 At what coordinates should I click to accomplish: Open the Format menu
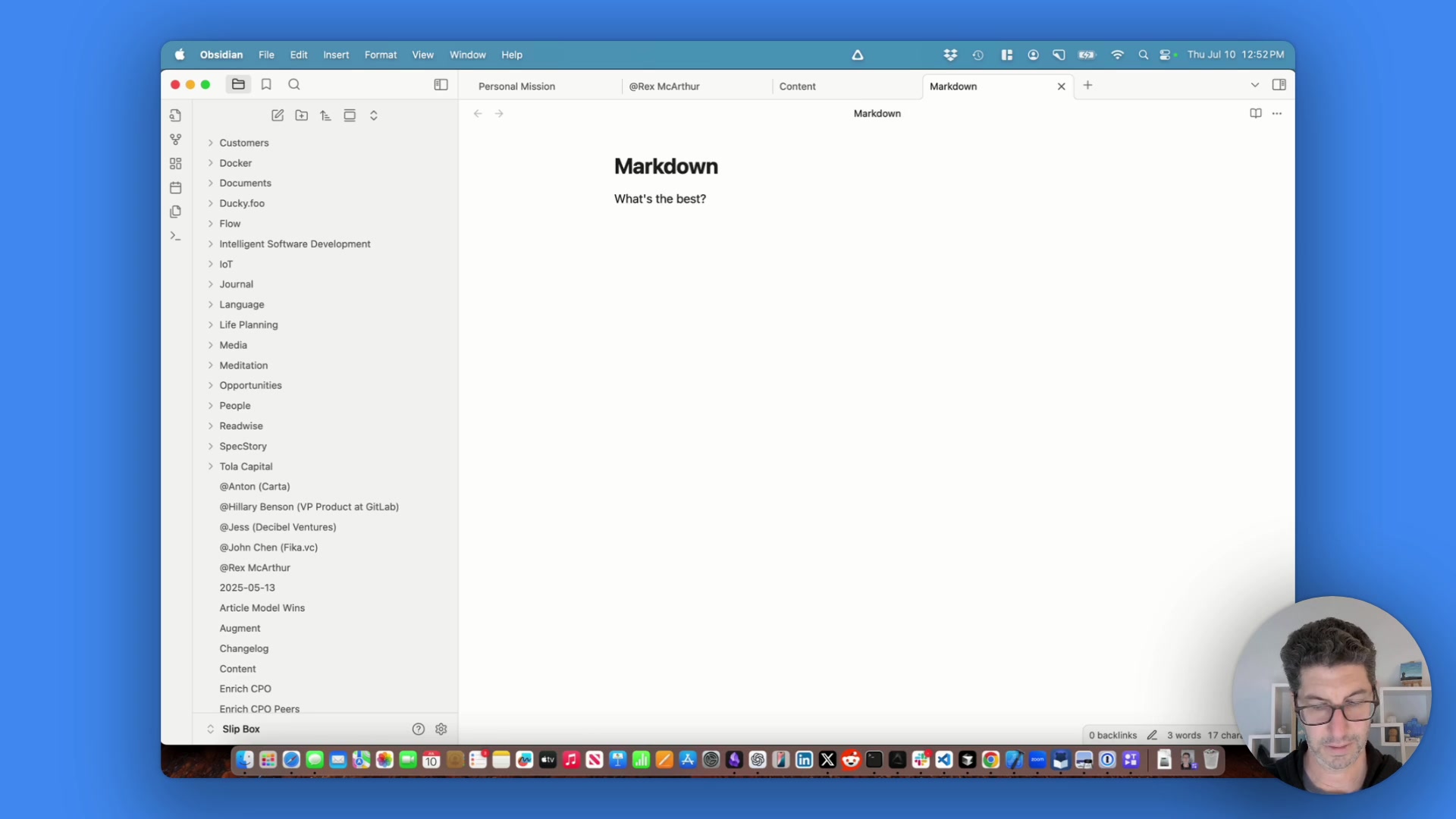[380, 55]
